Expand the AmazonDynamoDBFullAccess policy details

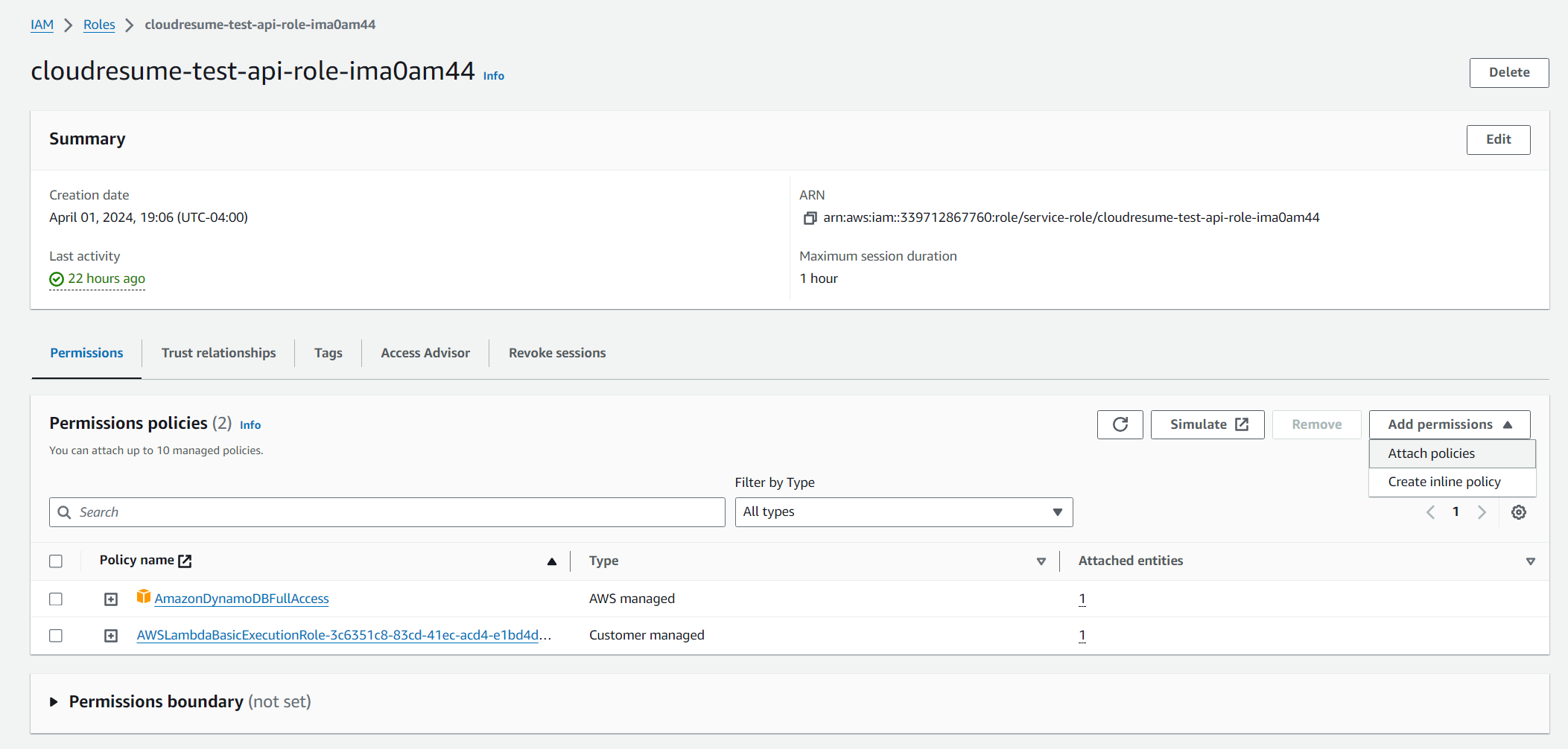click(x=111, y=599)
